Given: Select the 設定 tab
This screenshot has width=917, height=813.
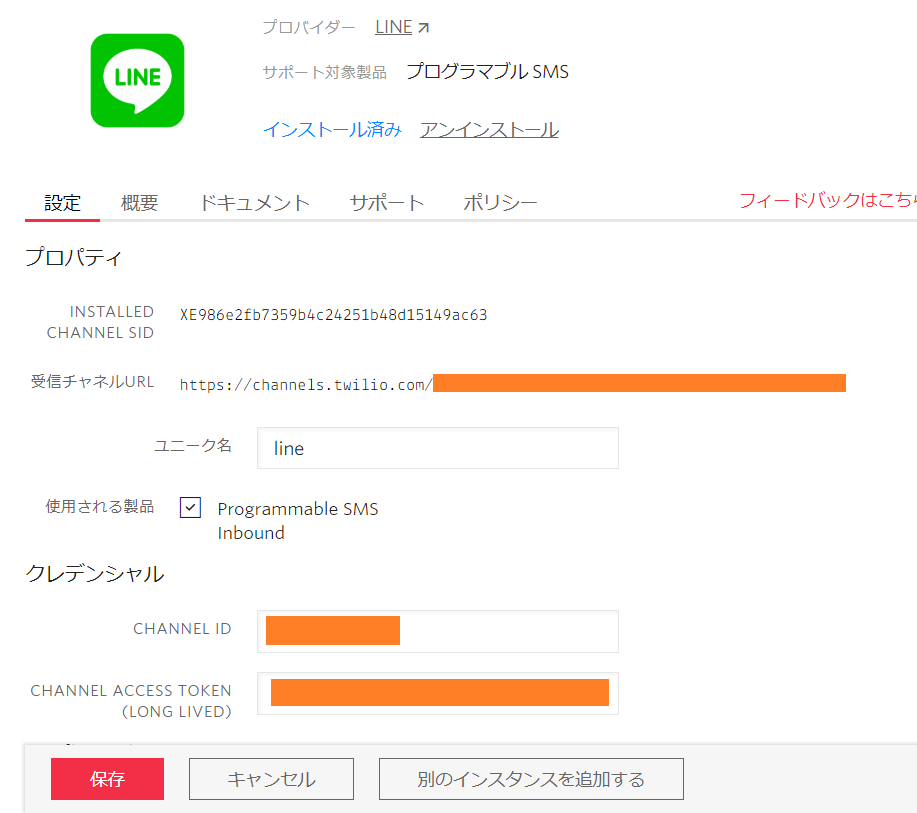Looking at the screenshot, I should pyautogui.click(x=61, y=201).
